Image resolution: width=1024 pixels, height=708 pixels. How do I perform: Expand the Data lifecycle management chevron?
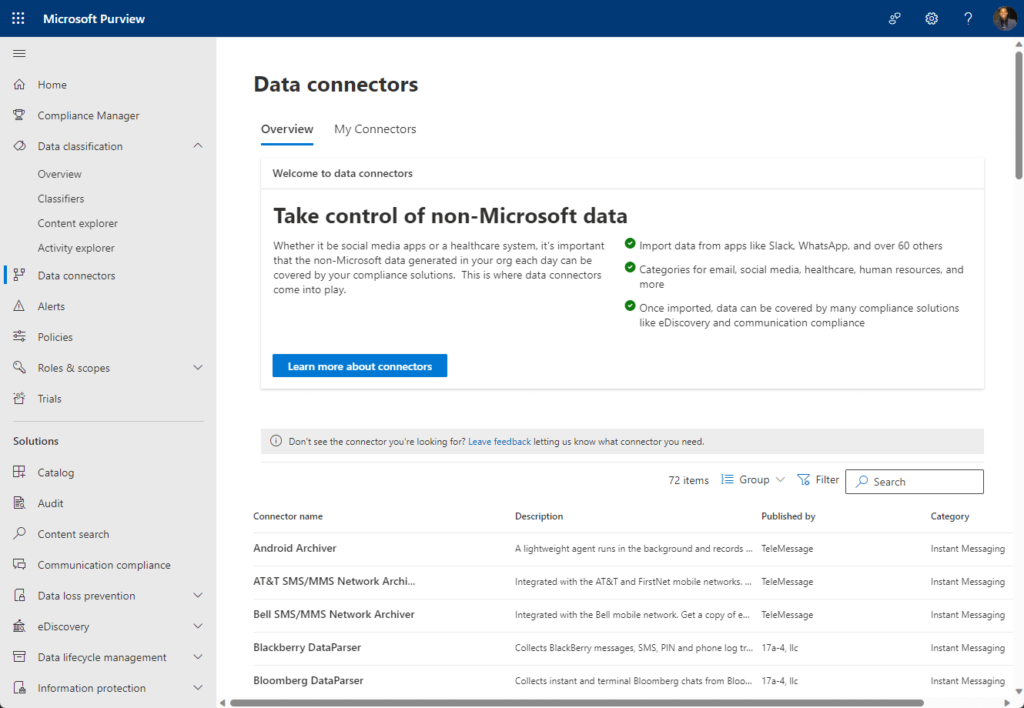point(198,656)
